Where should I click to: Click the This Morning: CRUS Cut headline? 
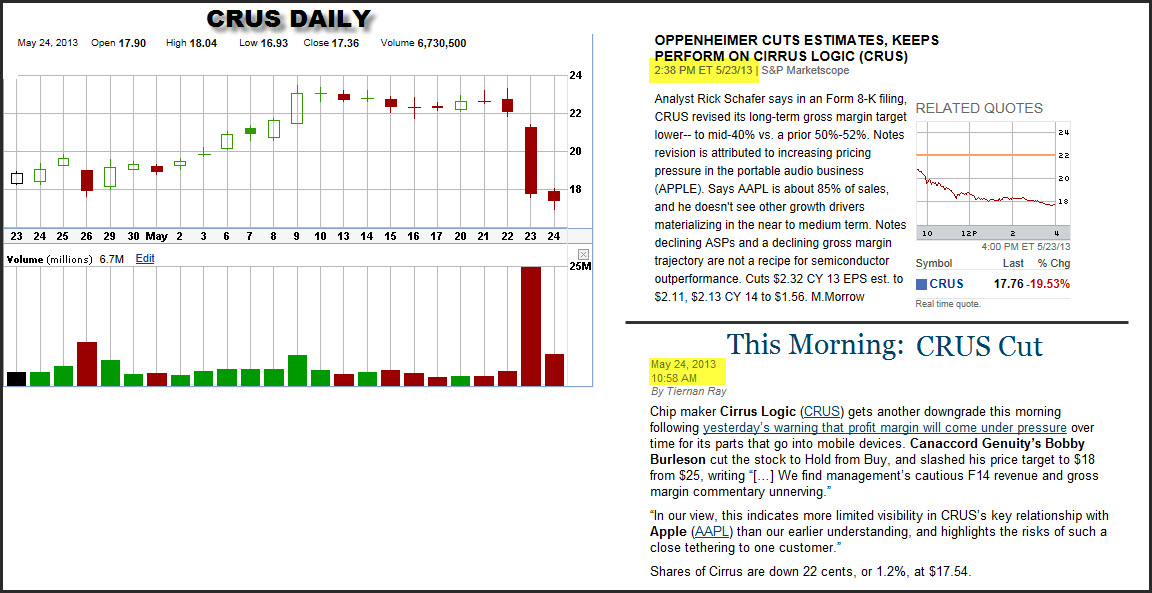point(885,345)
